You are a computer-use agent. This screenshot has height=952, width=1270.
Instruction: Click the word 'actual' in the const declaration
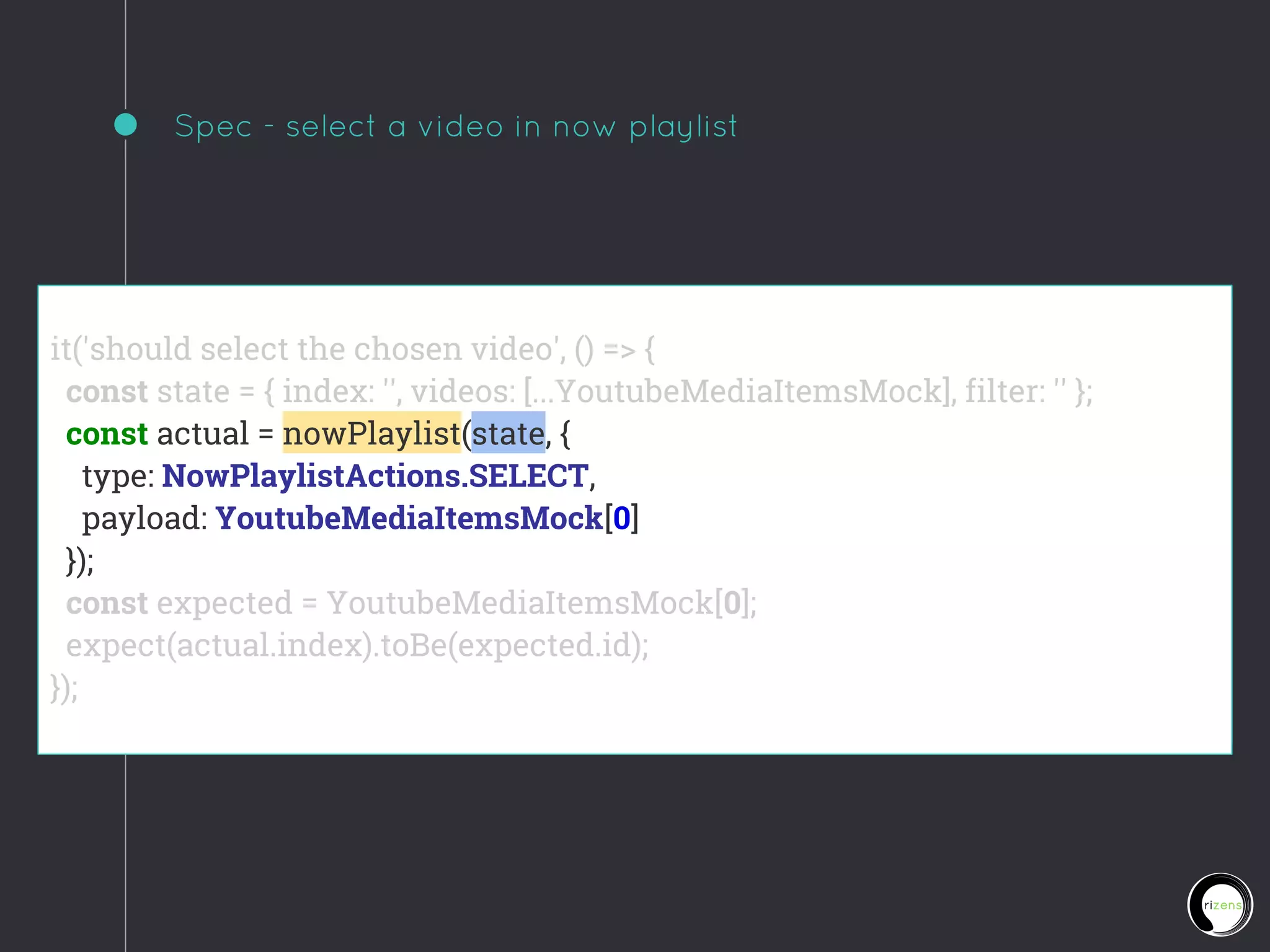[203, 434]
